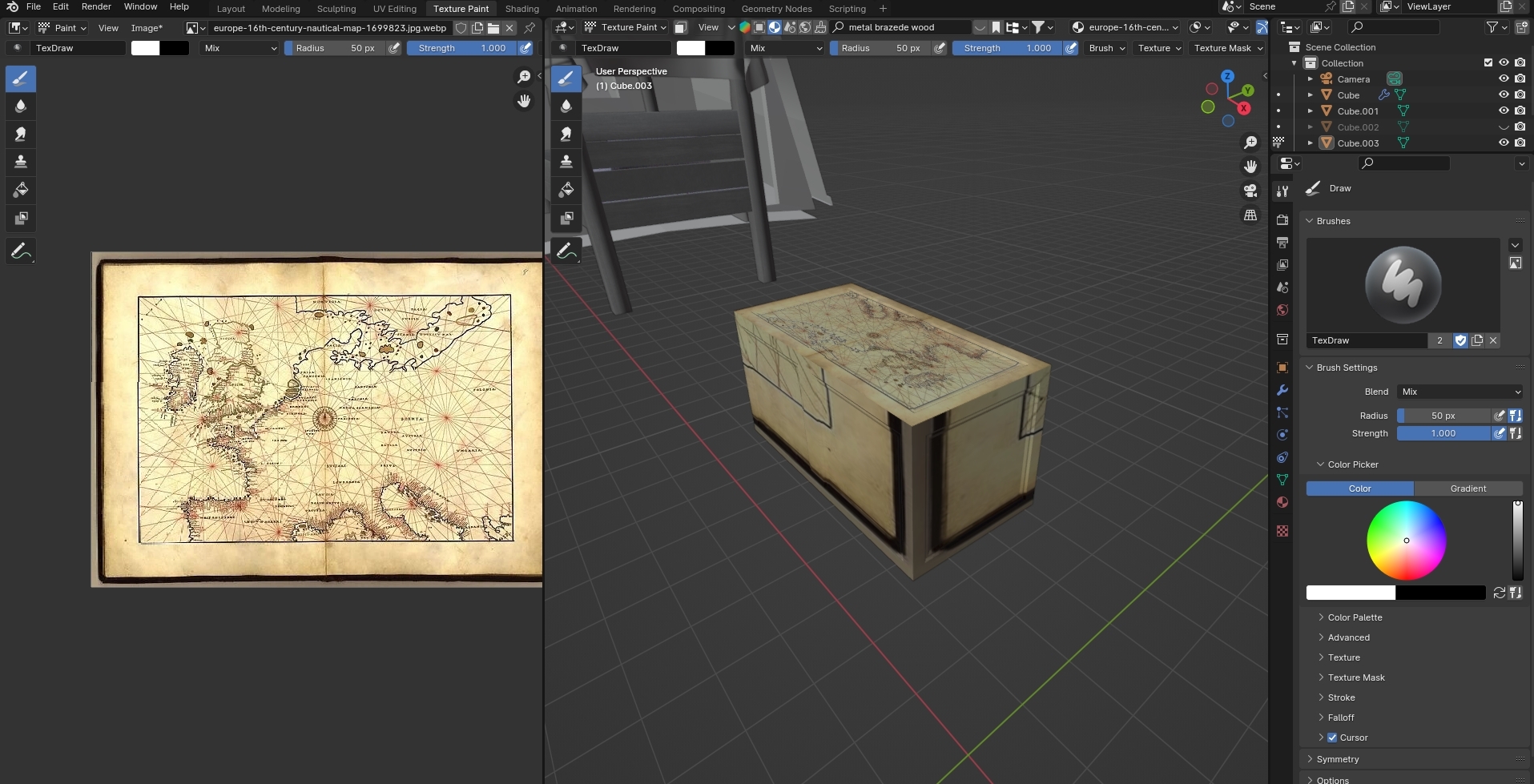Collapse the Brushes panel
1534x784 pixels.
pyautogui.click(x=1333, y=221)
